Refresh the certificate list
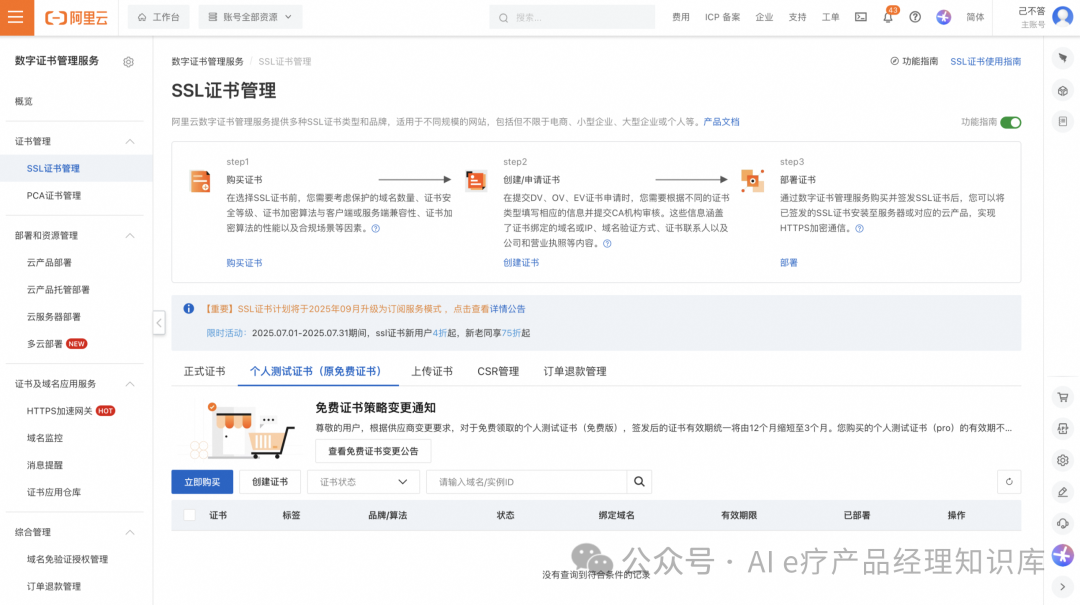Screen dimensions: 1080x605 click(x=1009, y=482)
